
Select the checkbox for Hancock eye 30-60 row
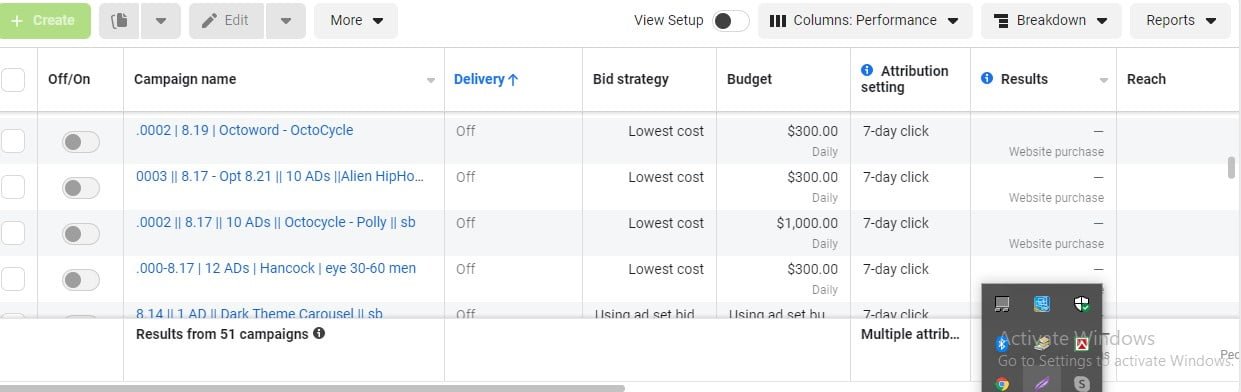point(12,279)
